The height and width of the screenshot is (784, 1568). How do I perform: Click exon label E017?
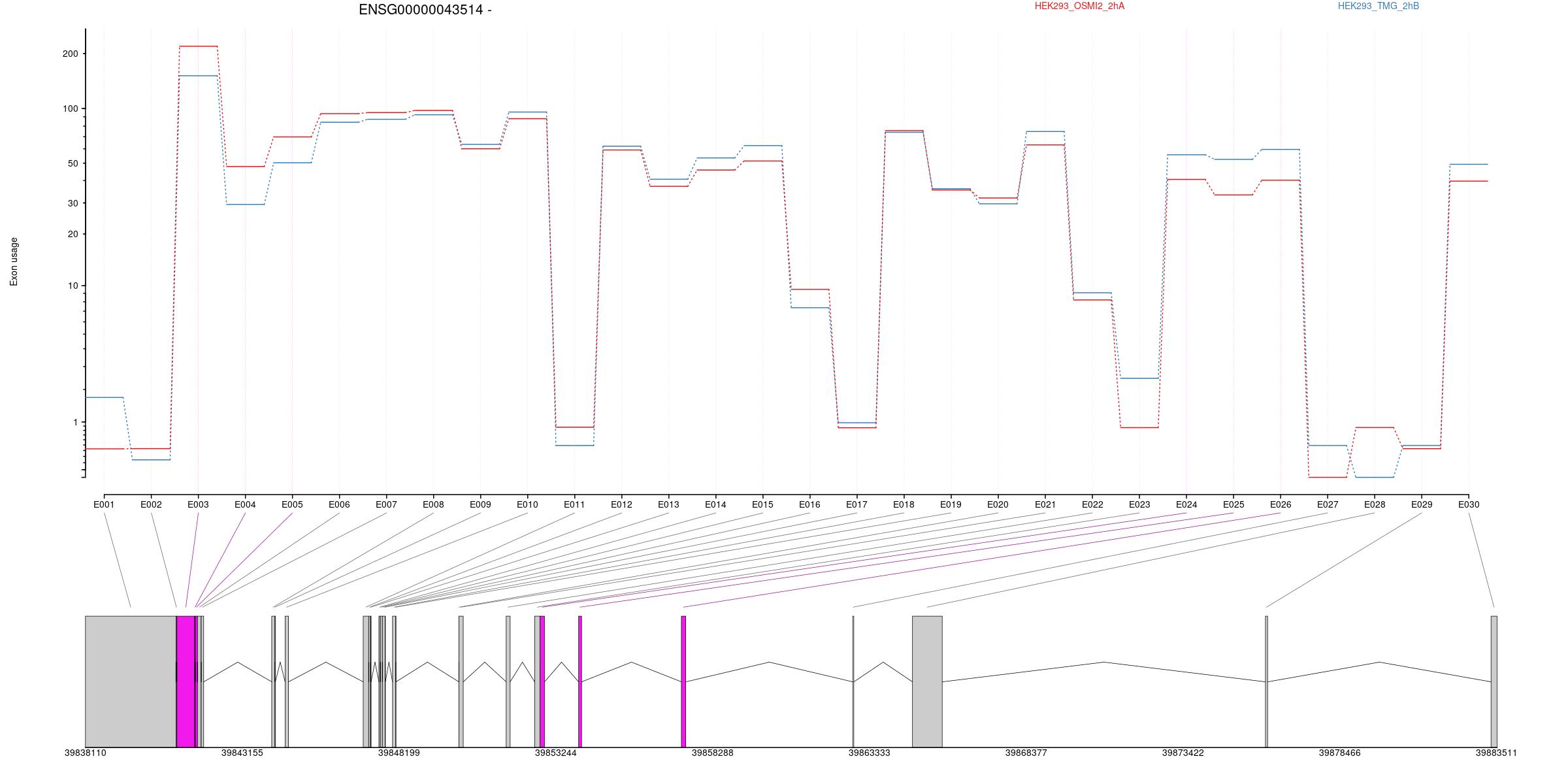[857, 504]
